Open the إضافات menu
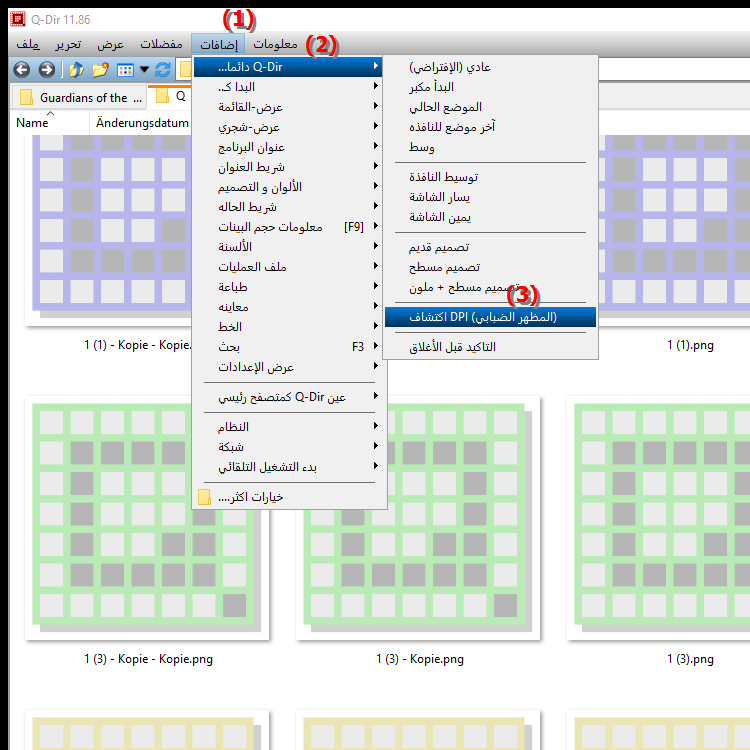The height and width of the screenshot is (750, 750). [218, 44]
